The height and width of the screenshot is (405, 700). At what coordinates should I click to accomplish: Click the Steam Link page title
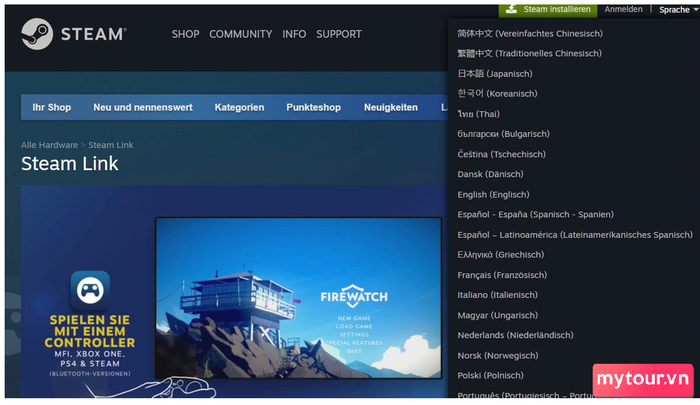(70, 163)
